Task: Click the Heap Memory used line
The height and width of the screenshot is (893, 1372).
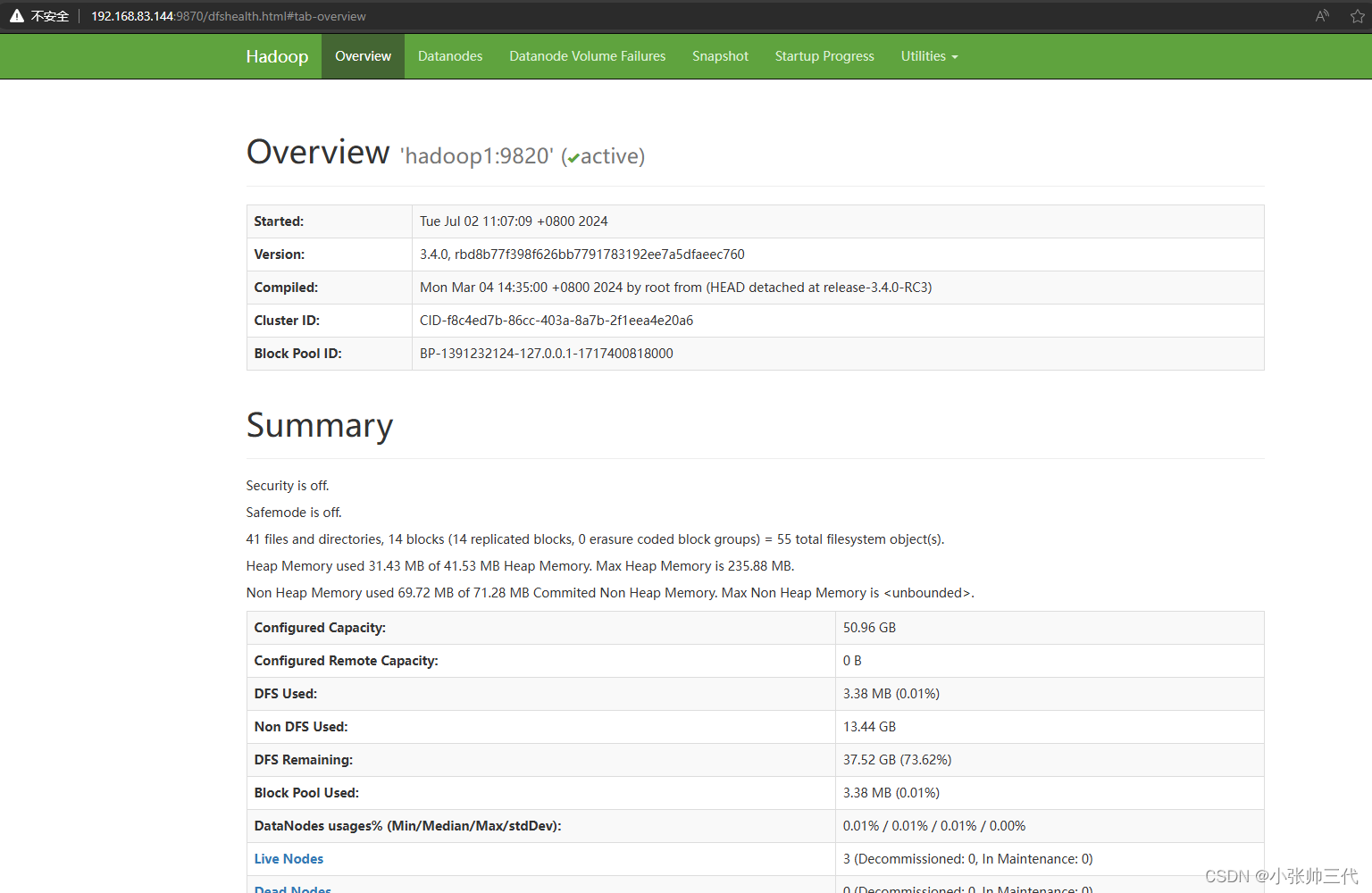Action: pyautogui.click(x=520, y=566)
